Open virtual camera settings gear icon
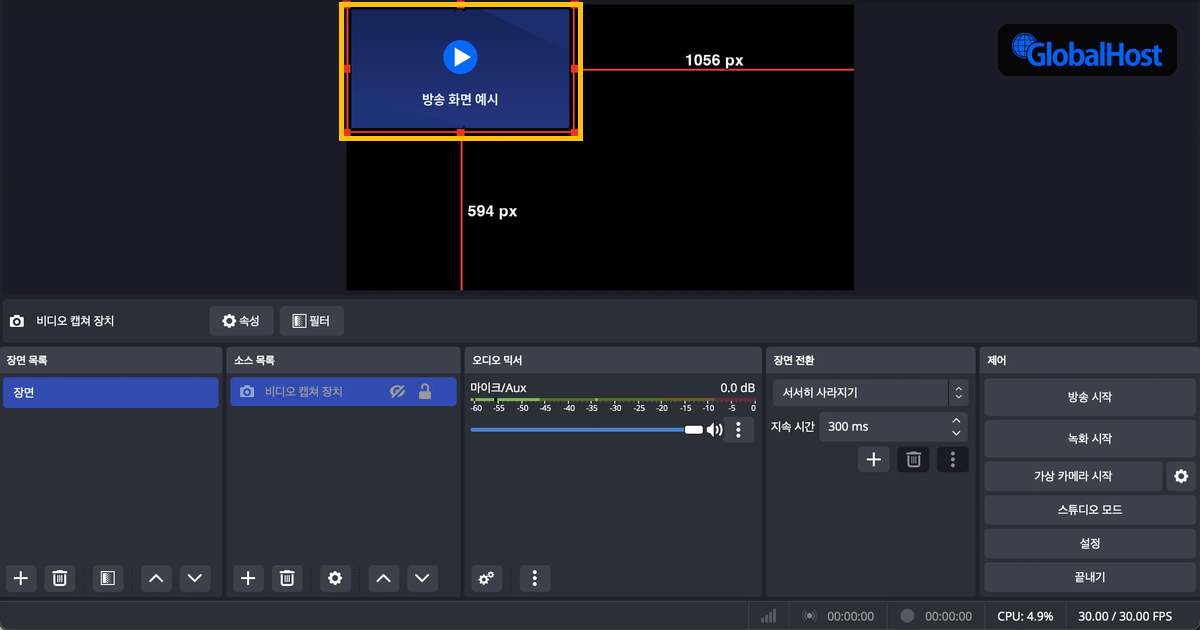This screenshot has width=1200, height=630. [x=1181, y=476]
